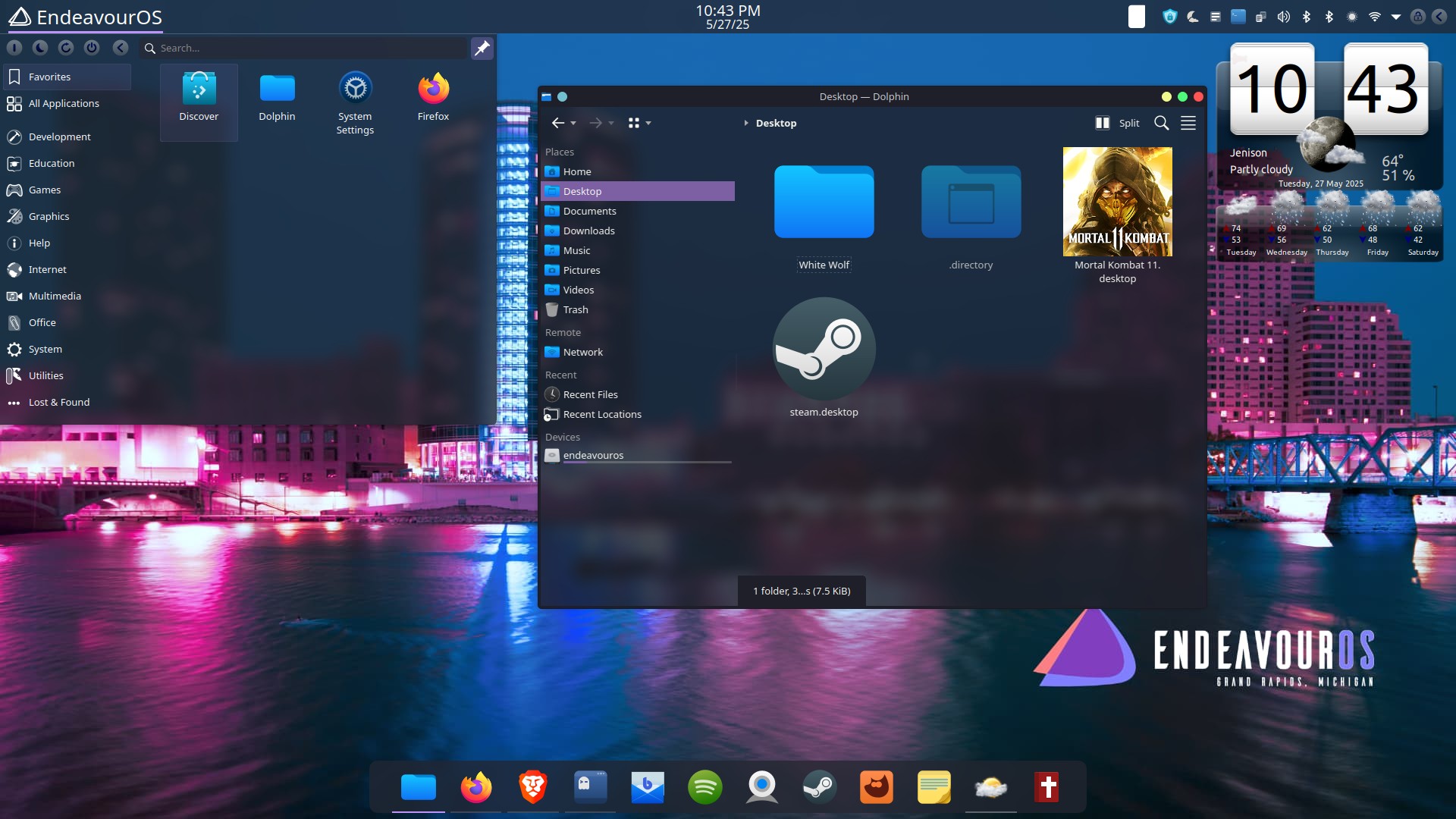Click the launcher Search field
1456x819 pixels.
303,48
